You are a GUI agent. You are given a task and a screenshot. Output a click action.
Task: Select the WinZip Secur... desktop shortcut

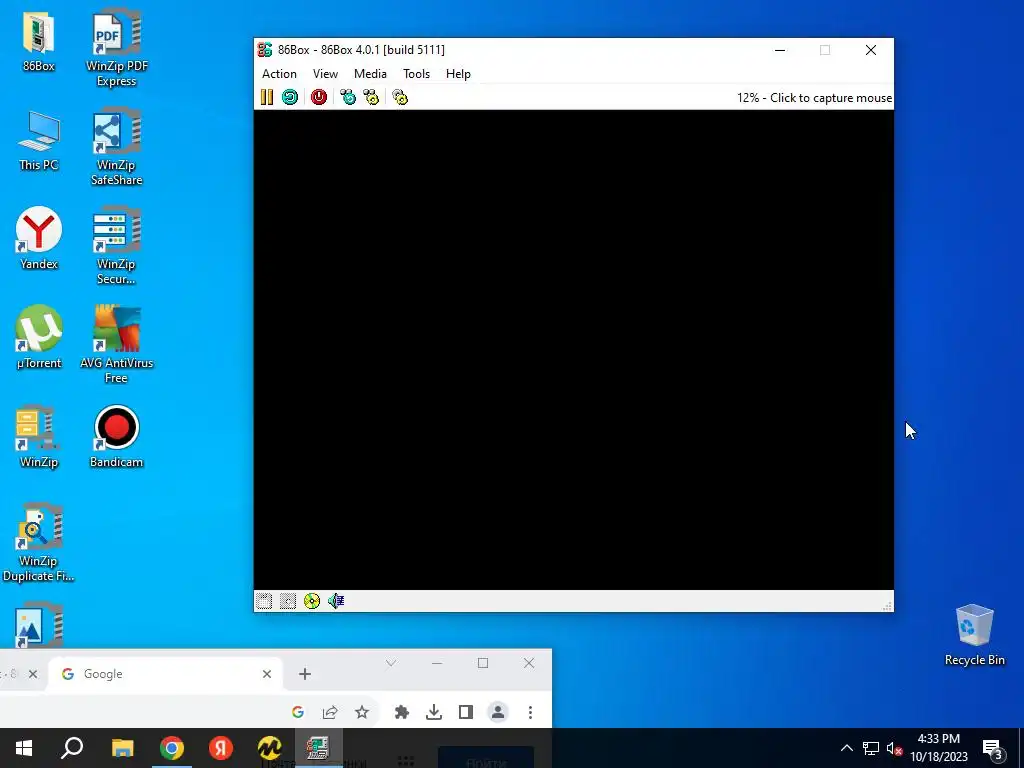(x=116, y=247)
